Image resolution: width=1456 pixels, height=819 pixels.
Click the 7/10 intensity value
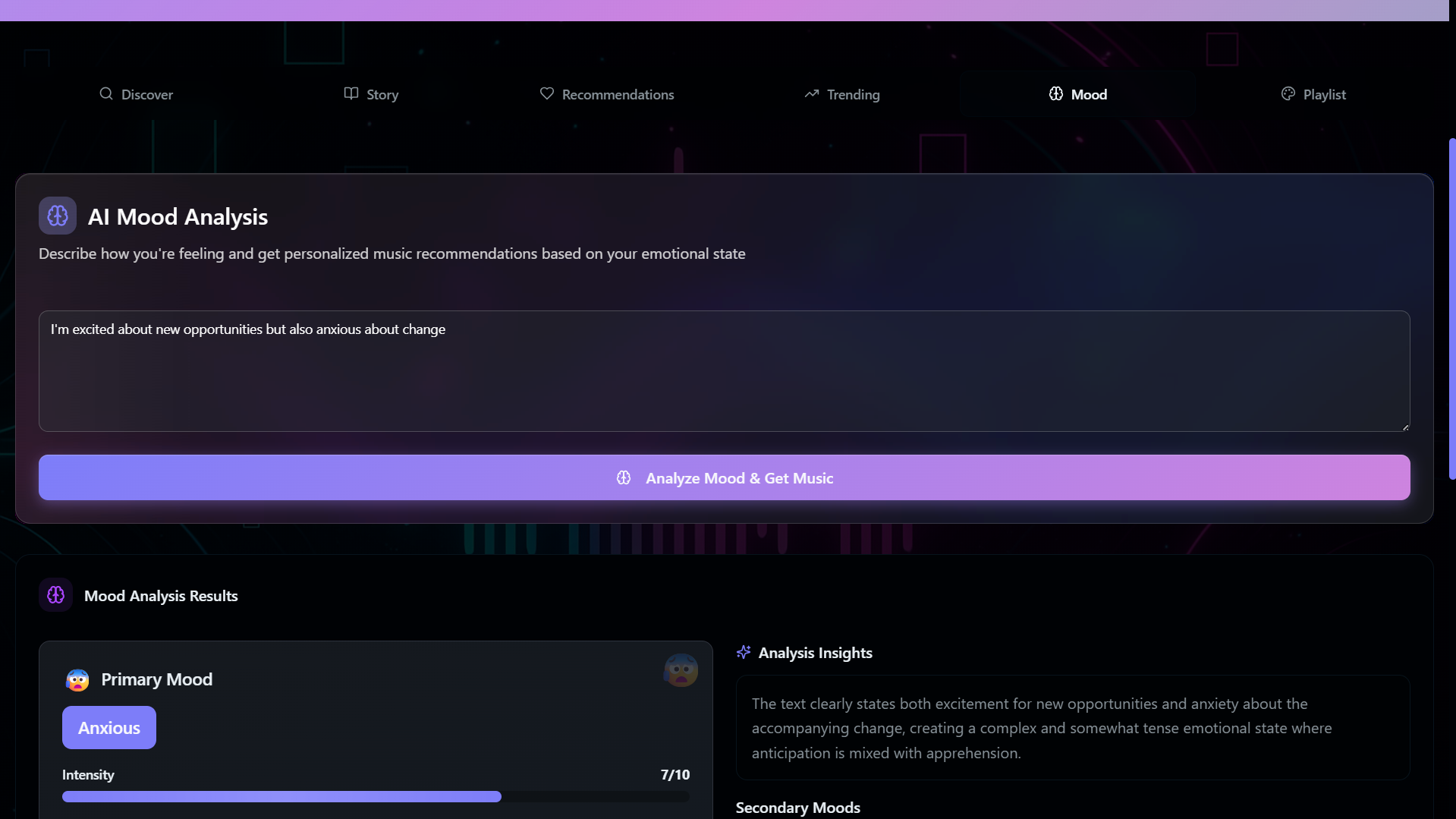tap(675, 774)
